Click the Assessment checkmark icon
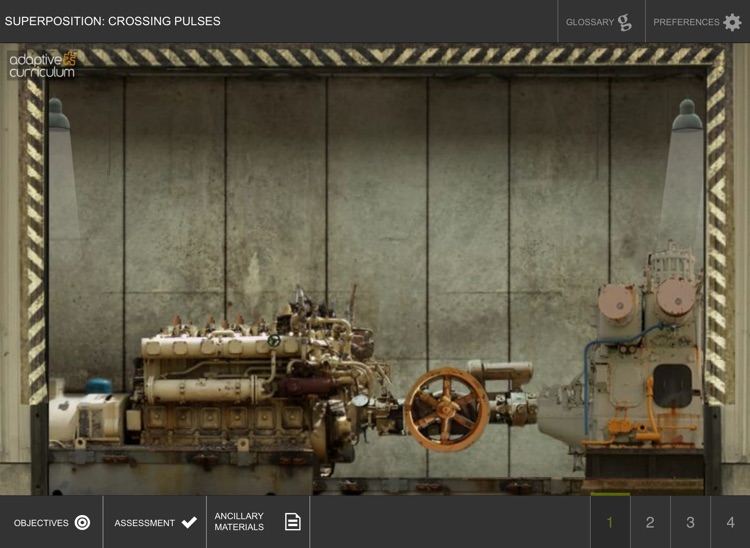 coord(189,522)
